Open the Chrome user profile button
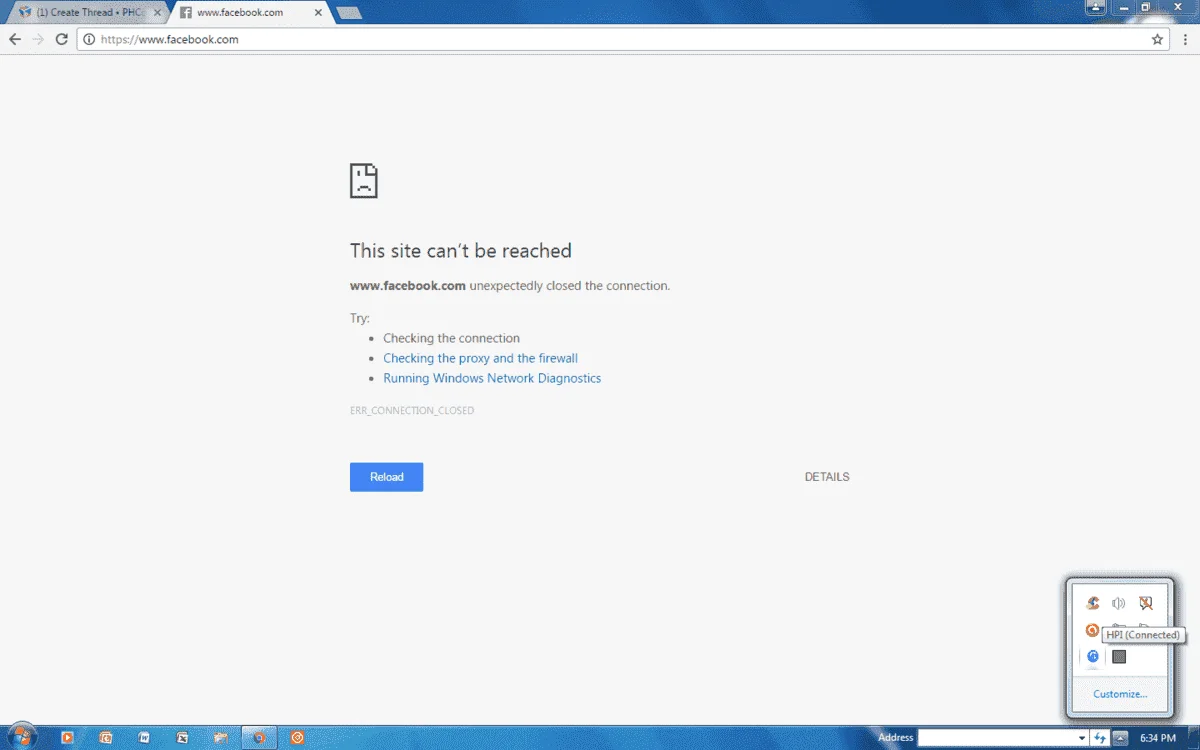 point(1095,7)
